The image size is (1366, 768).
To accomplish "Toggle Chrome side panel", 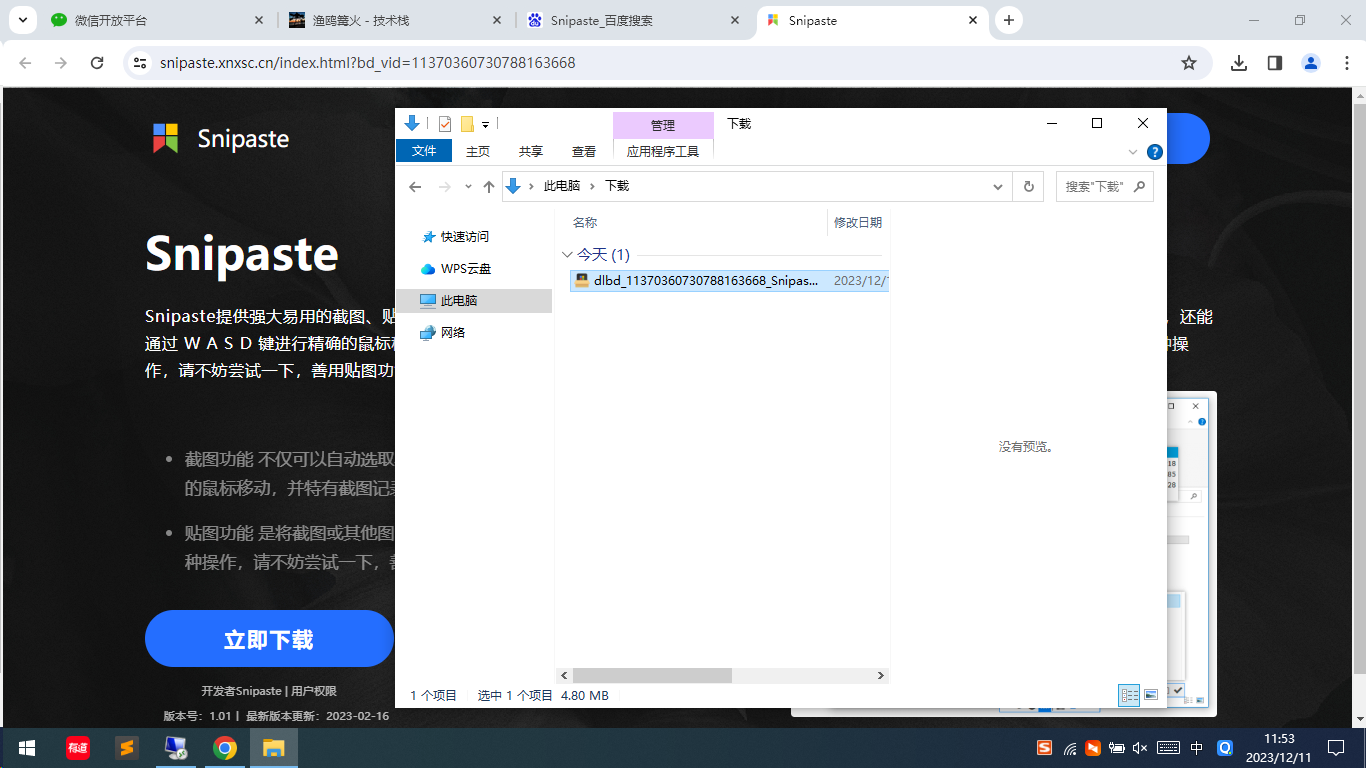I will [1275, 63].
